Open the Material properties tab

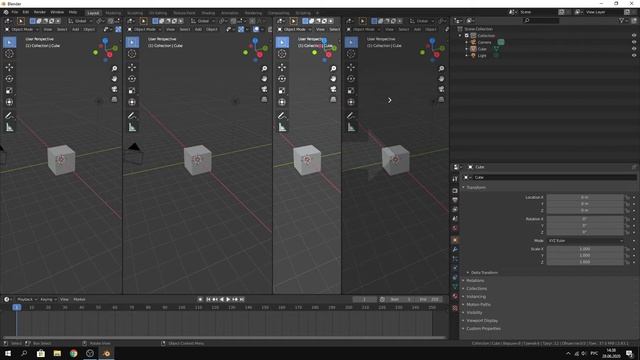click(x=455, y=296)
